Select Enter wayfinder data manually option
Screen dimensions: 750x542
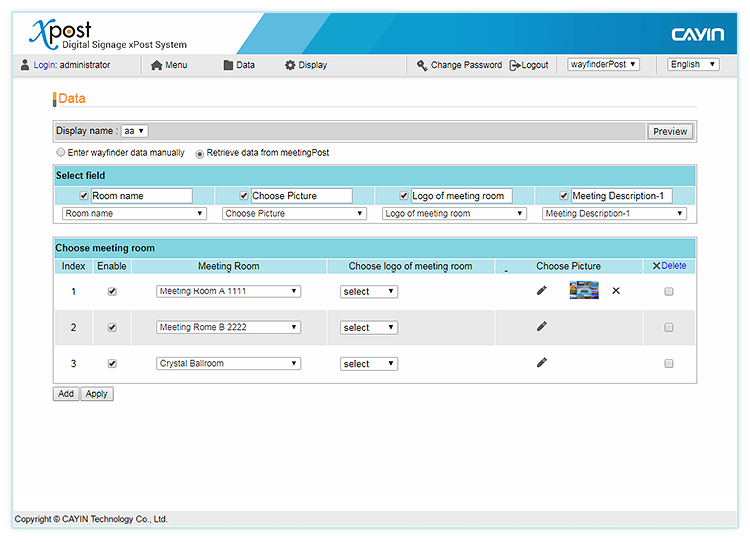click(x=60, y=153)
